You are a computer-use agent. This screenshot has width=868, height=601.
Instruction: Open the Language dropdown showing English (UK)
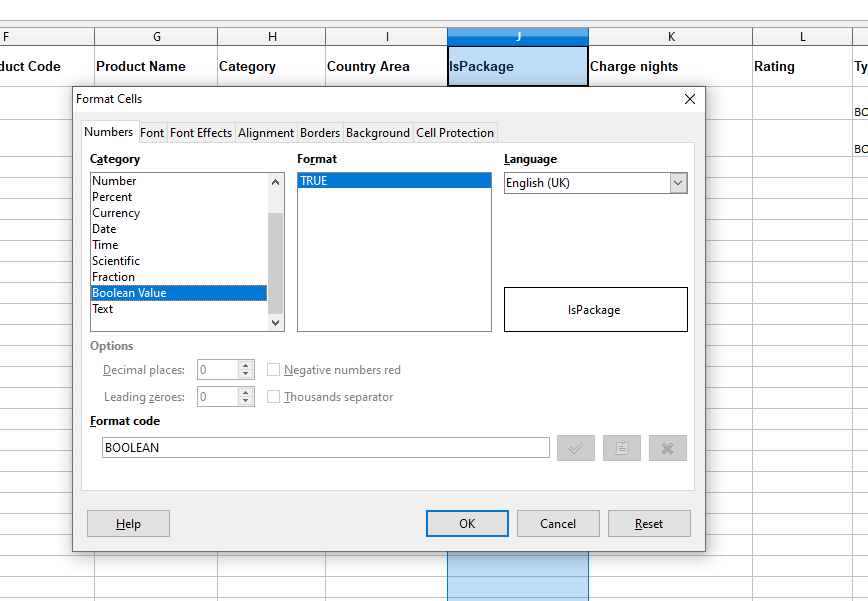click(678, 183)
